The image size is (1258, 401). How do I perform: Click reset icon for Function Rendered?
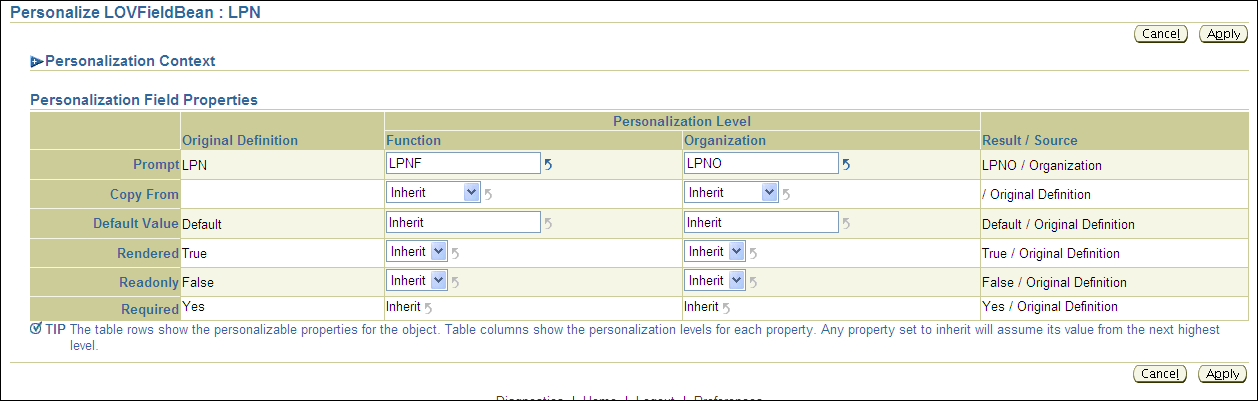click(456, 253)
